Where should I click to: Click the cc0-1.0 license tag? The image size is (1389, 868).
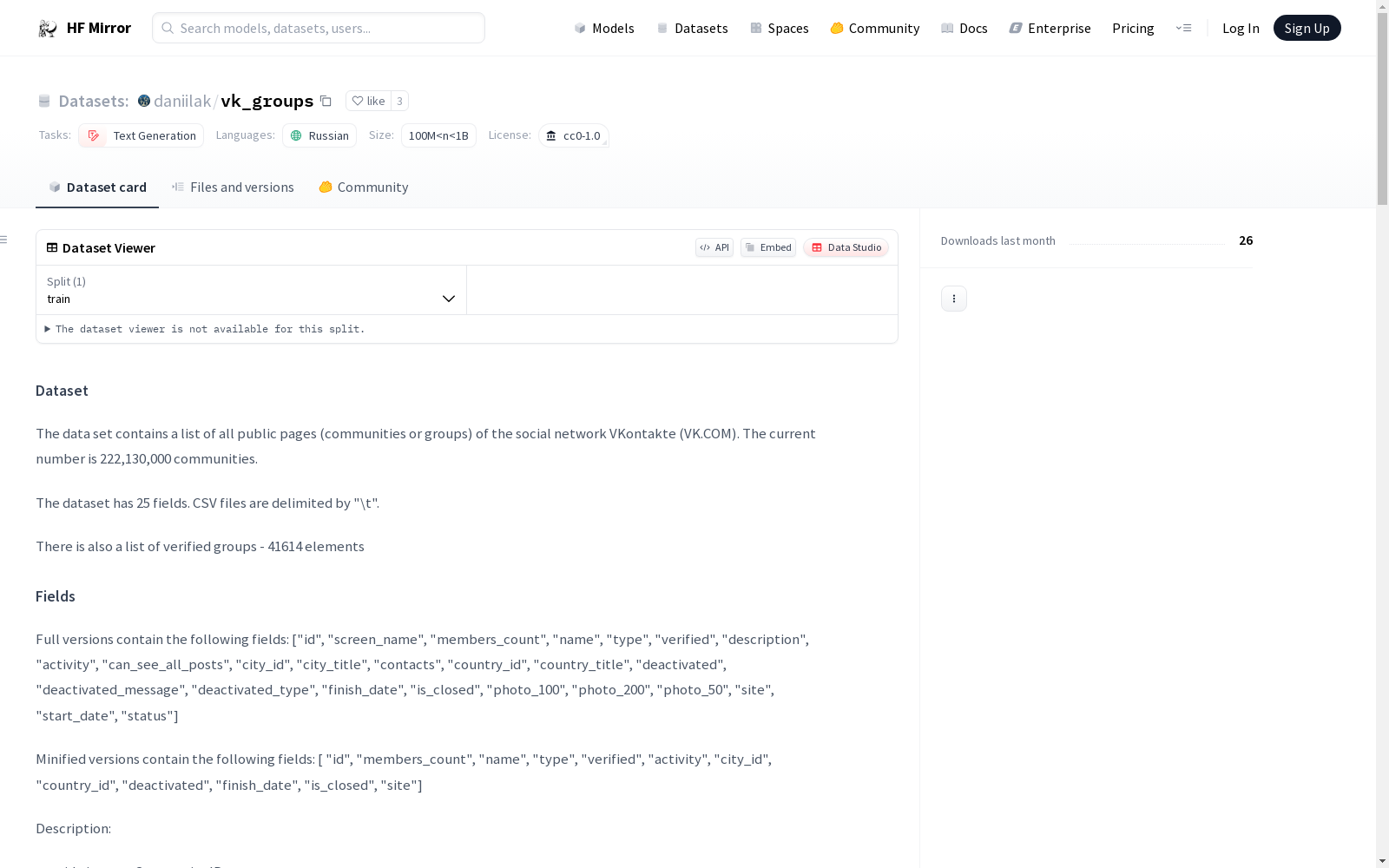(x=574, y=135)
